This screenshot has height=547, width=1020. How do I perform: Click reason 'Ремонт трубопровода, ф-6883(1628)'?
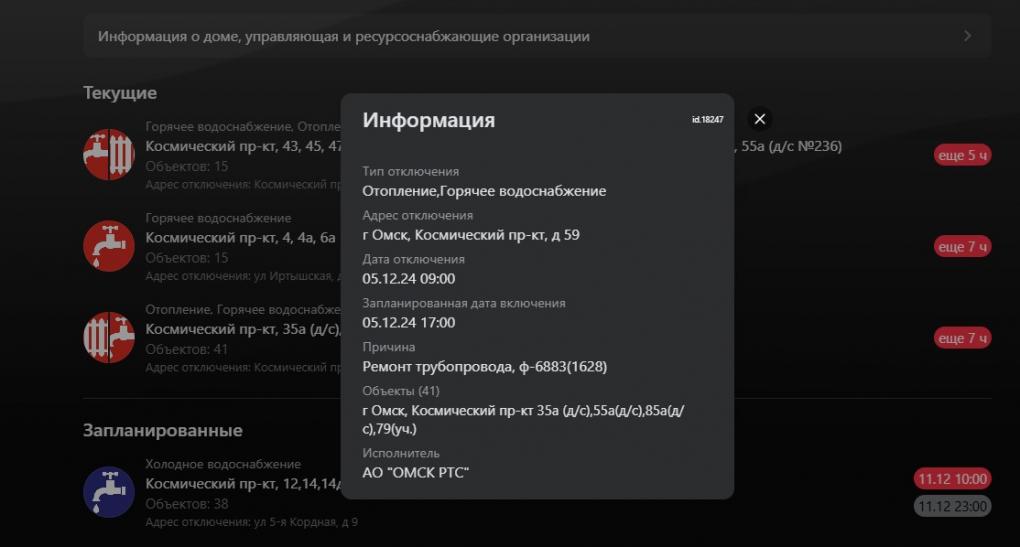point(485,367)
